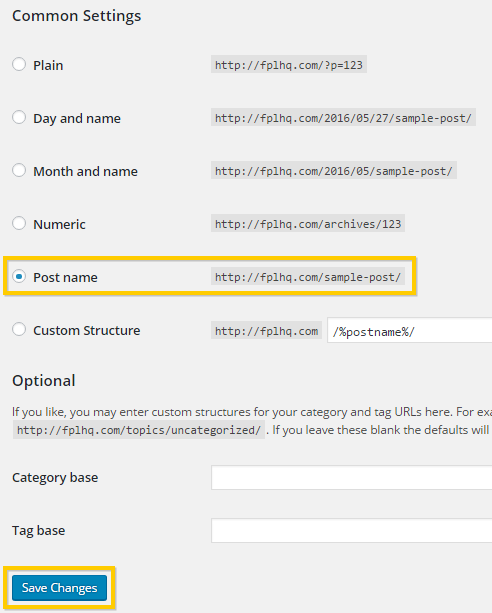Click the archives/123 sample URL
The width and height of the screenshot is (492, 613).
pos(308,223)
